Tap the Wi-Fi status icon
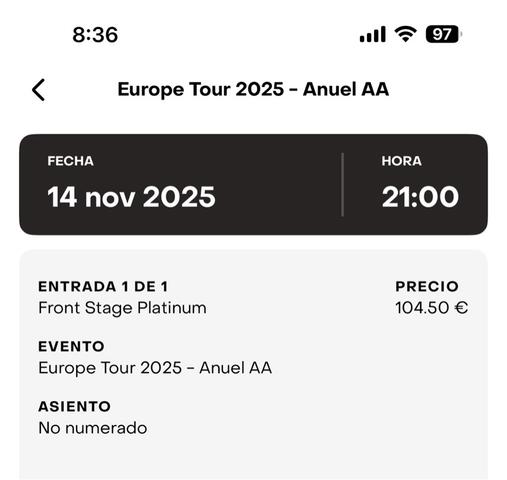The image size is (507, 480). [405, 34]
